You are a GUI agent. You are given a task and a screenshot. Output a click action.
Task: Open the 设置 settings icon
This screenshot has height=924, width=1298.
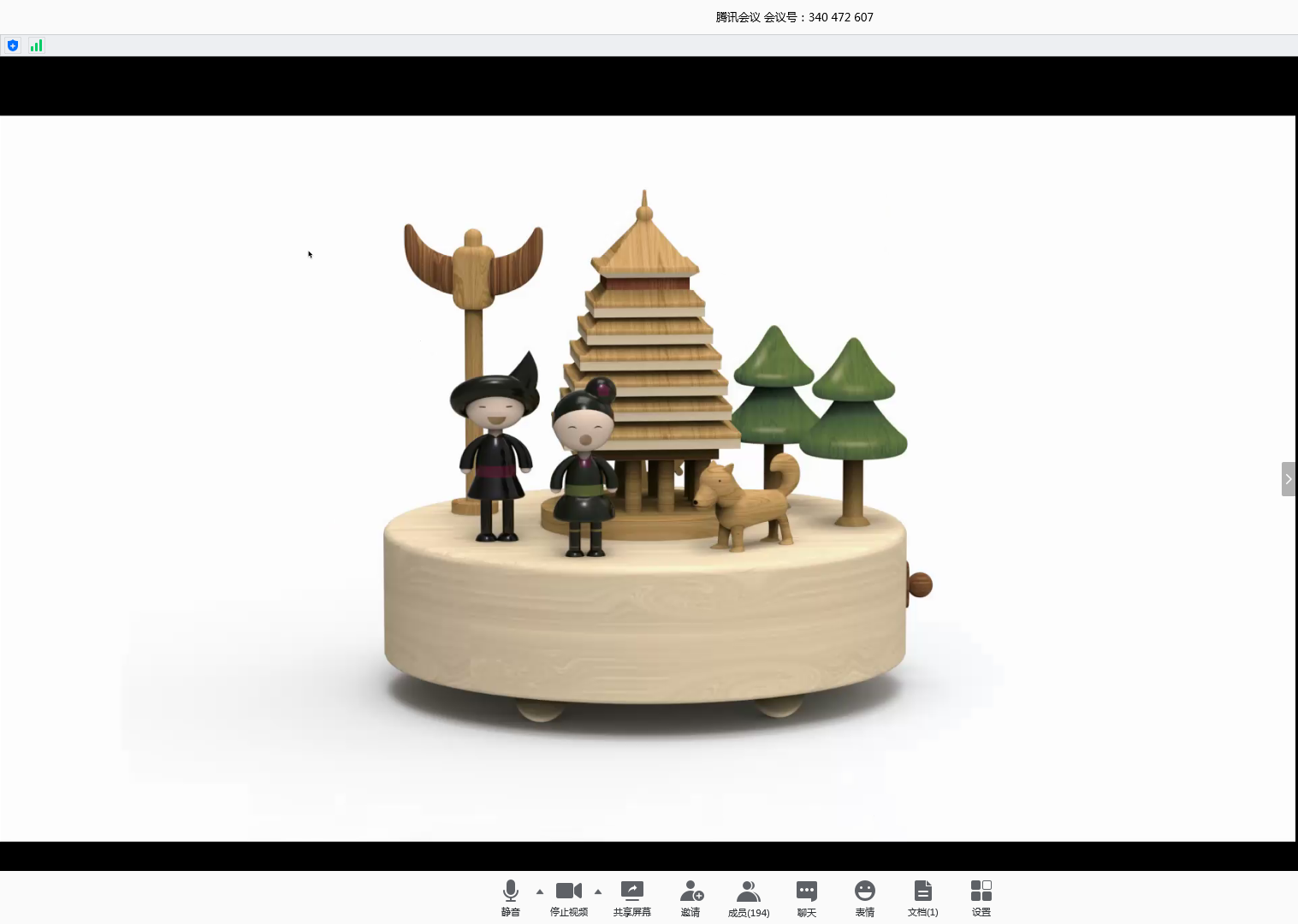[x=981, y=897]
